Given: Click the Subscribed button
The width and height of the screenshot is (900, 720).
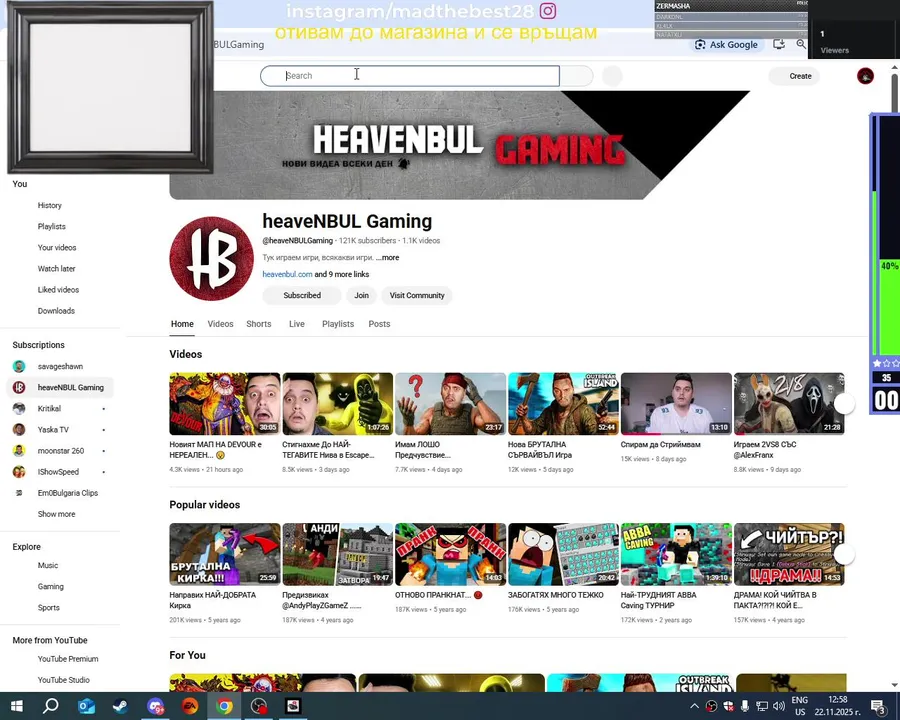Looking at the screenshot, I should [x=302, y=295].
